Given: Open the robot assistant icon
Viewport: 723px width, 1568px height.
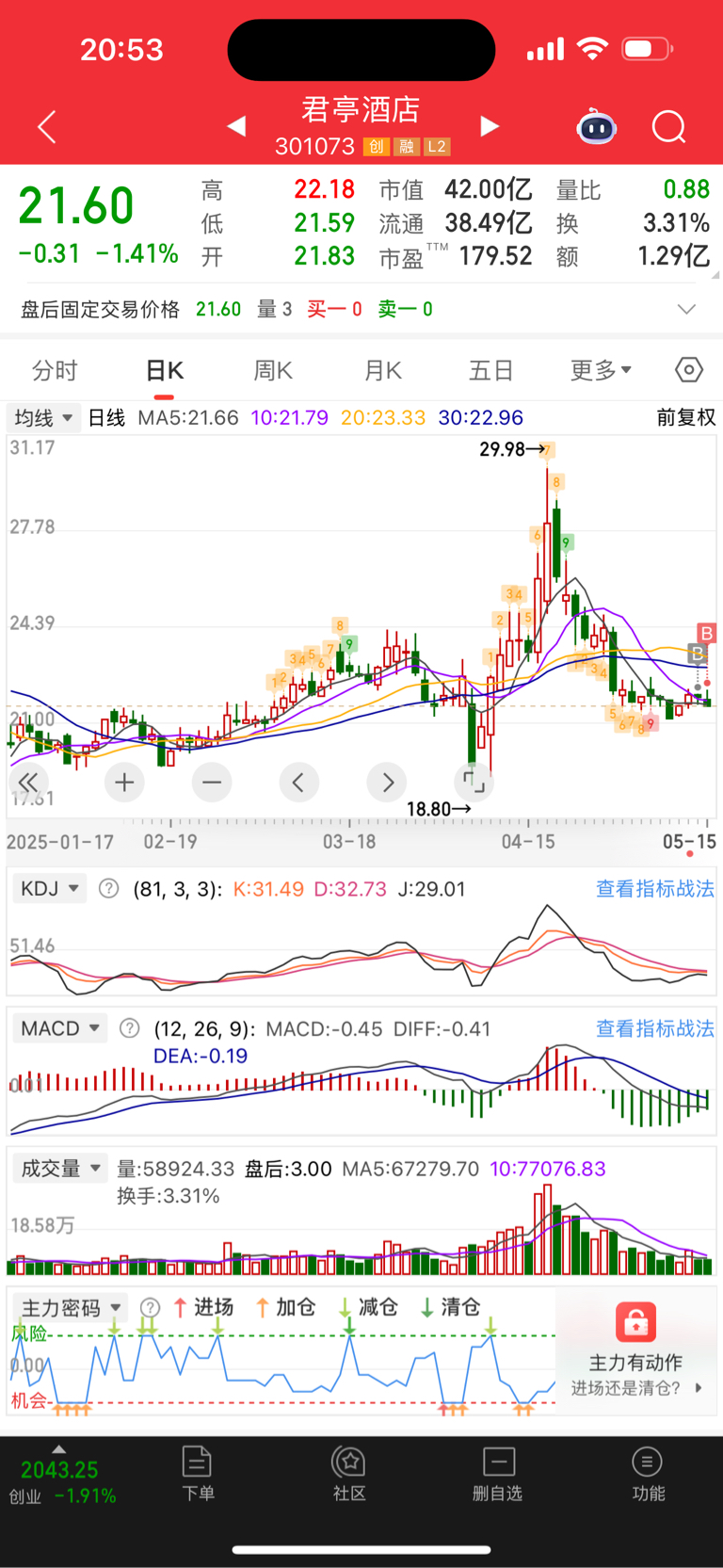Looking at the screenshot, I should point(596,126).
